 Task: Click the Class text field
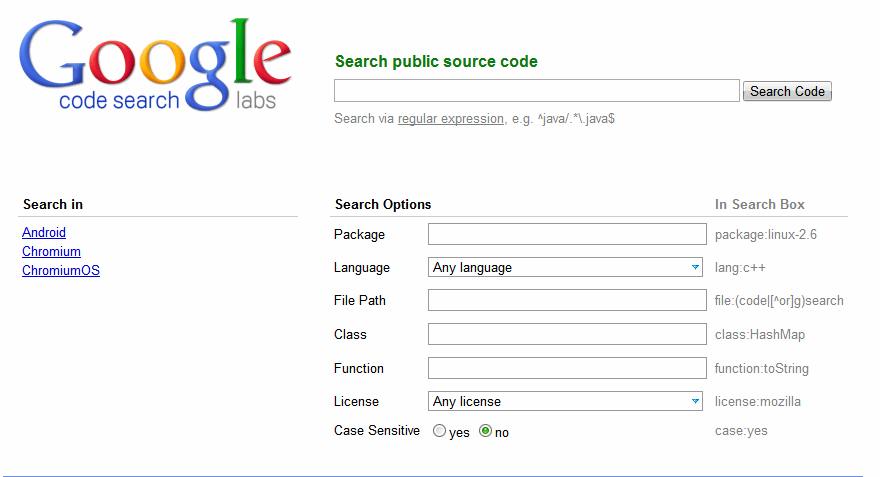tap(567, 334)
